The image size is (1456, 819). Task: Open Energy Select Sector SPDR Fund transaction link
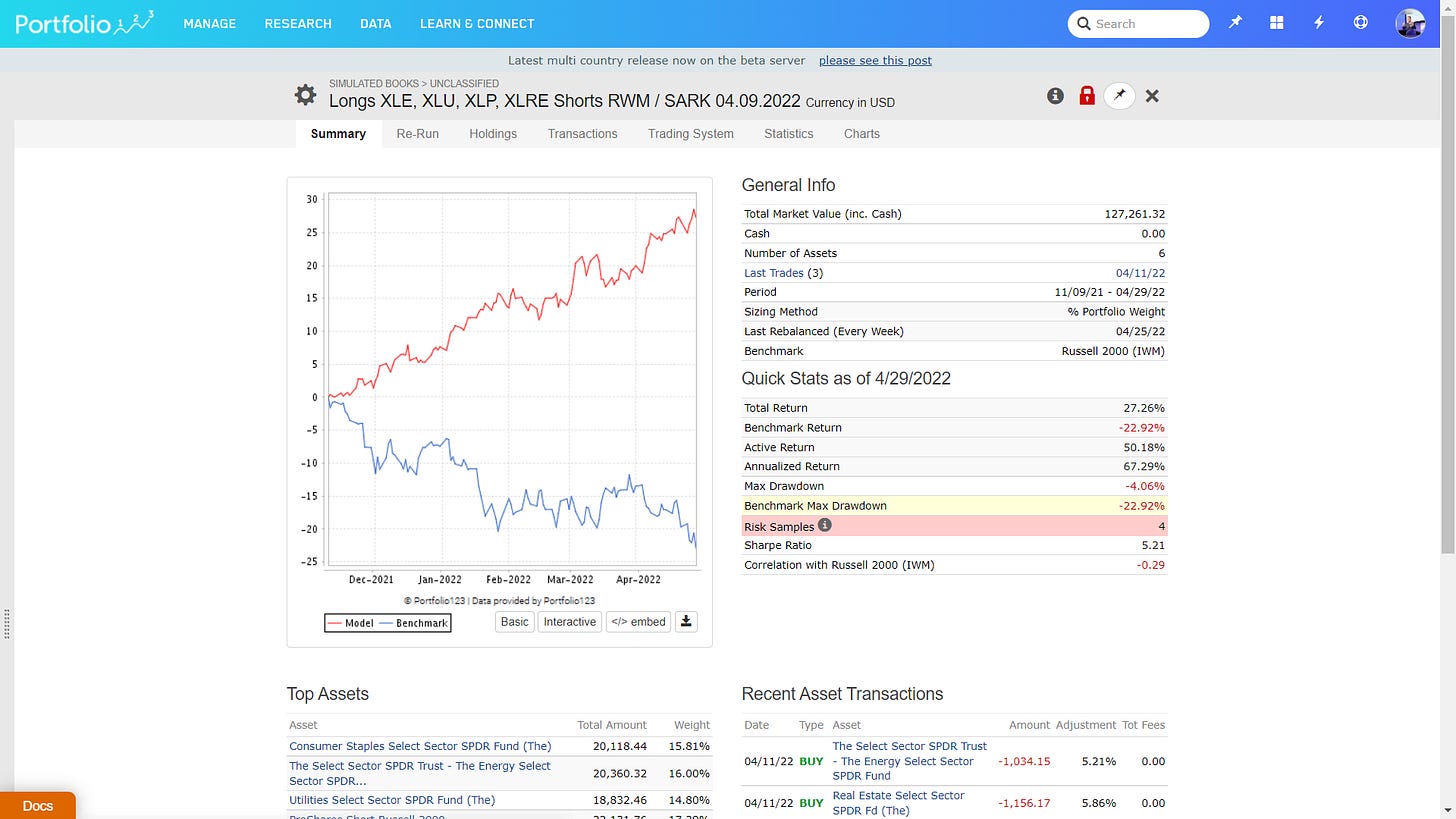coord(909,761)
